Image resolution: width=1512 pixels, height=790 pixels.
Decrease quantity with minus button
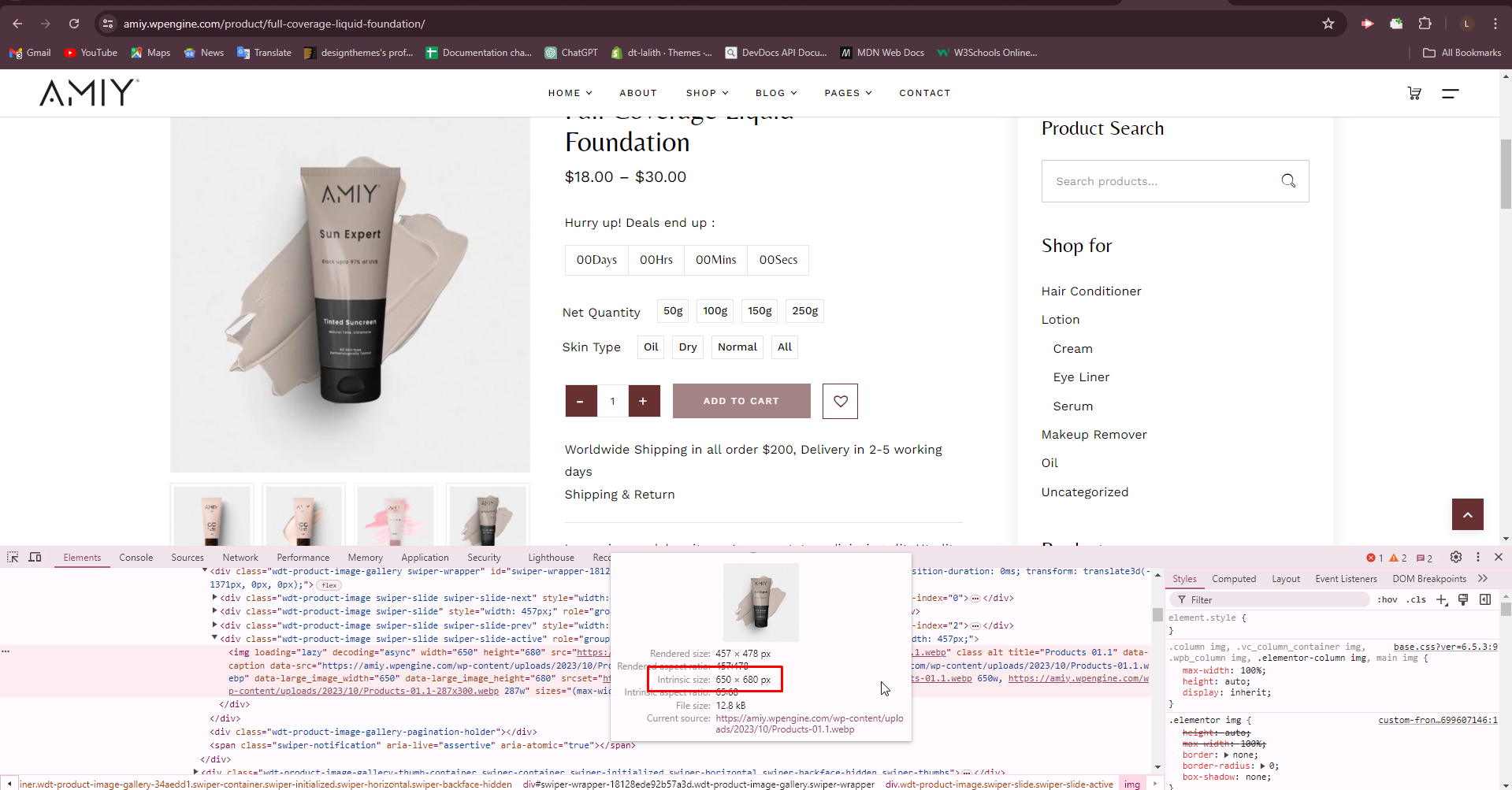[581, 401]
